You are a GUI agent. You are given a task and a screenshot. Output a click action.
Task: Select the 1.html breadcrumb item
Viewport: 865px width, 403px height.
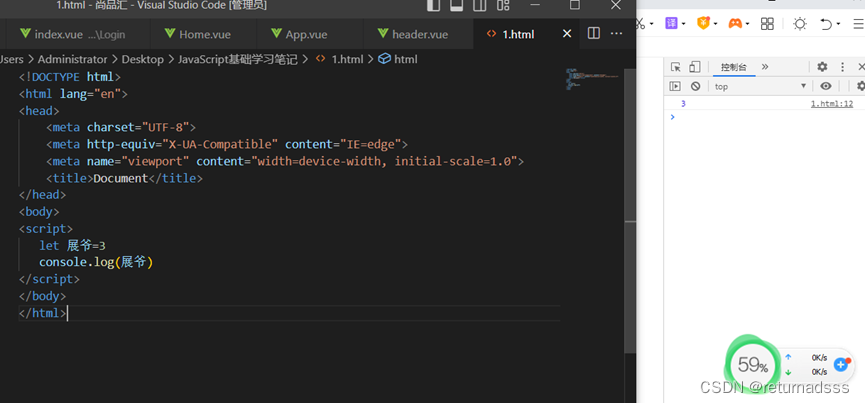click(x=340, y=59)
